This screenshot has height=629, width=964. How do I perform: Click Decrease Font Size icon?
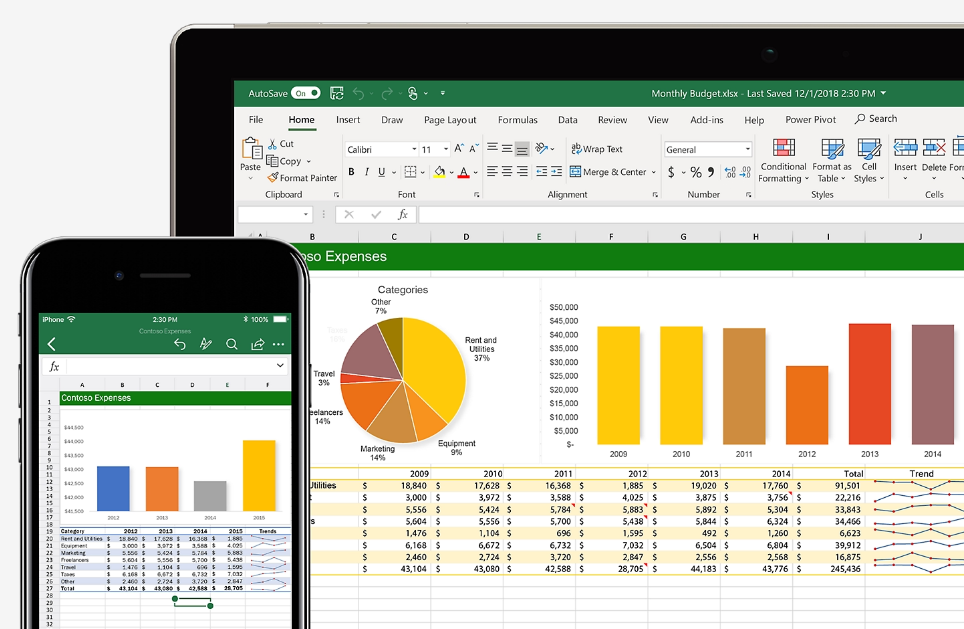click(473, 149)
